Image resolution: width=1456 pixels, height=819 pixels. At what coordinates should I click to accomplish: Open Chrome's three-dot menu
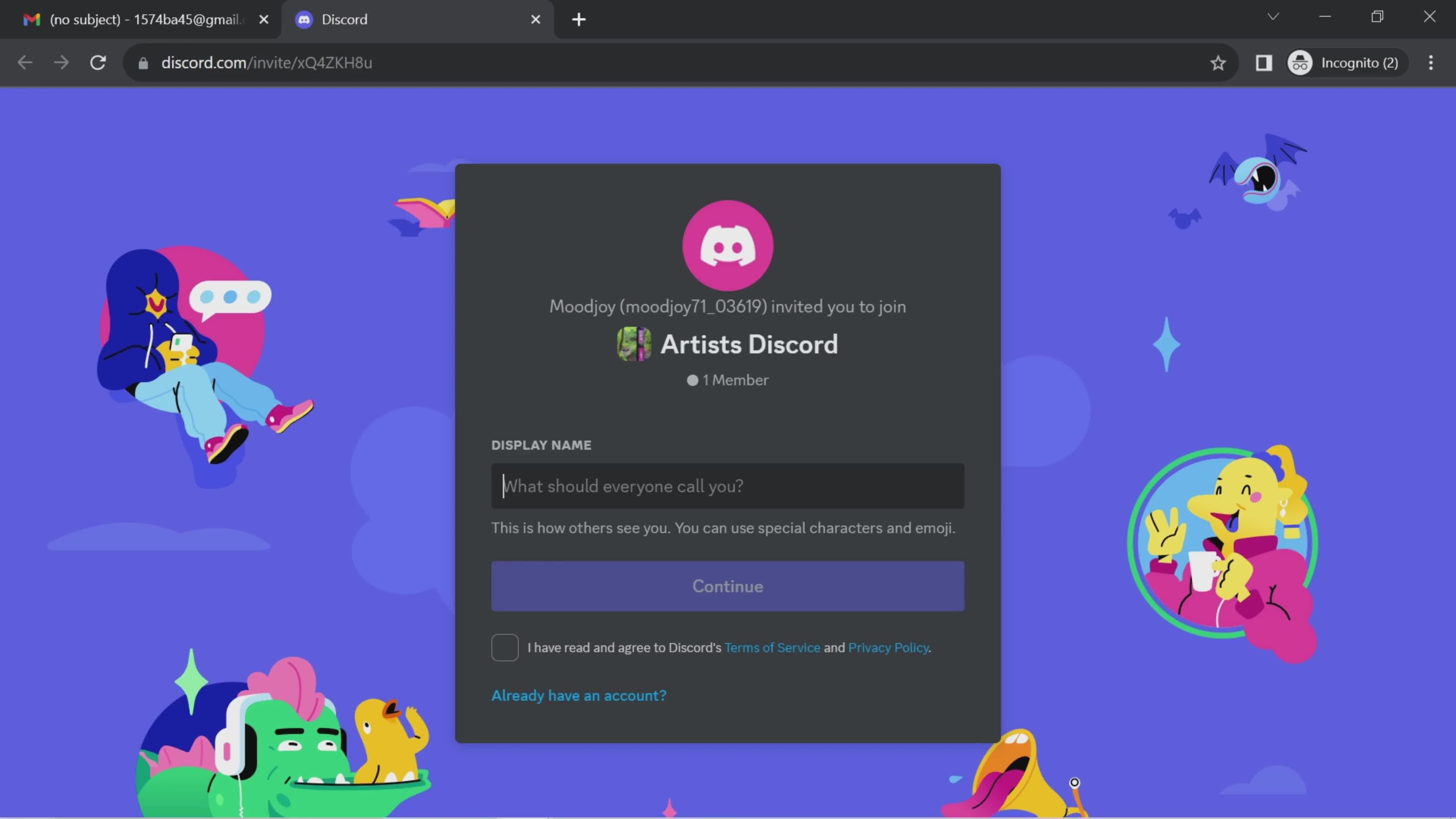pyautogui.click(x=1431, y=63)
